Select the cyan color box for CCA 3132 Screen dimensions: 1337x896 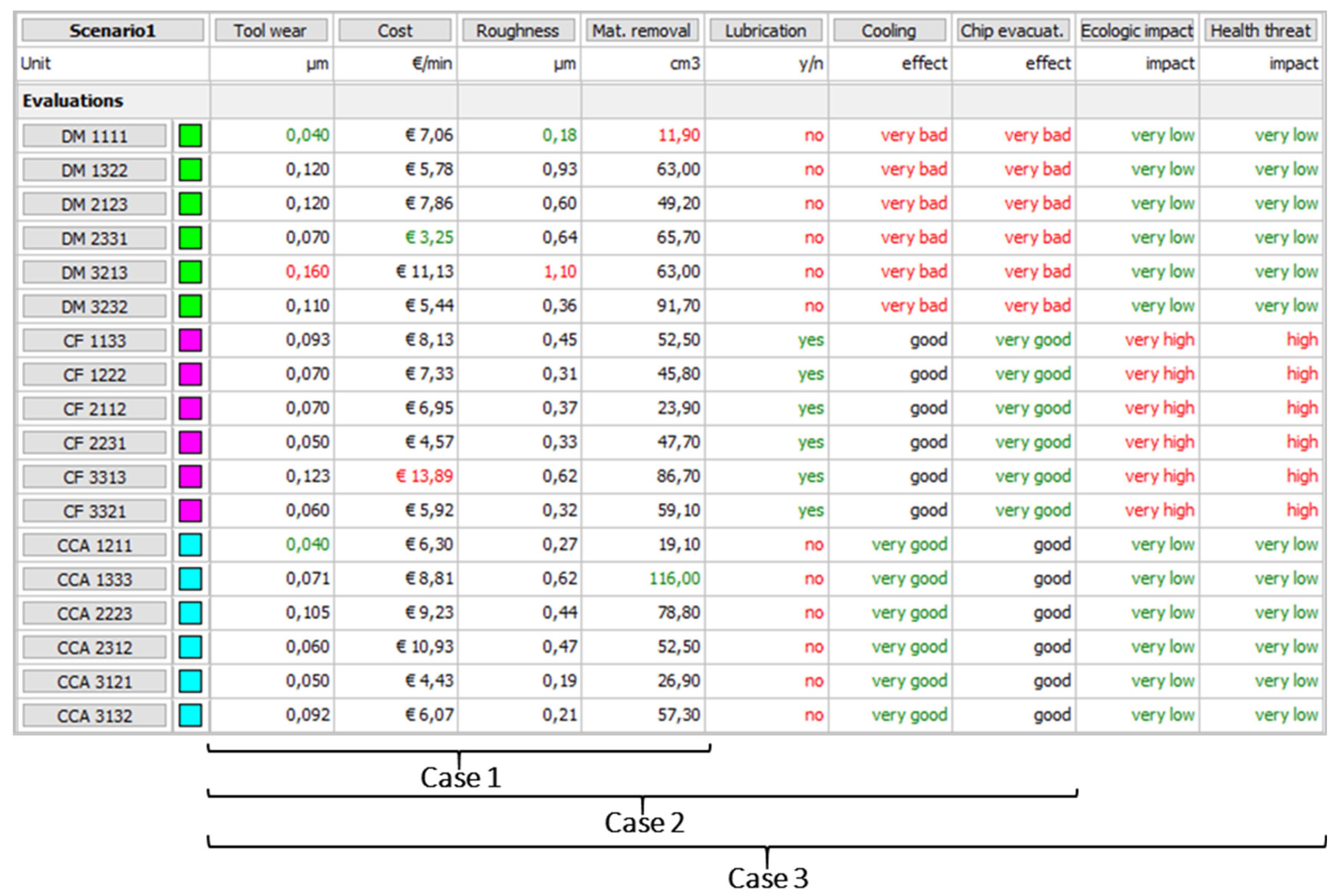pos(190,715)
